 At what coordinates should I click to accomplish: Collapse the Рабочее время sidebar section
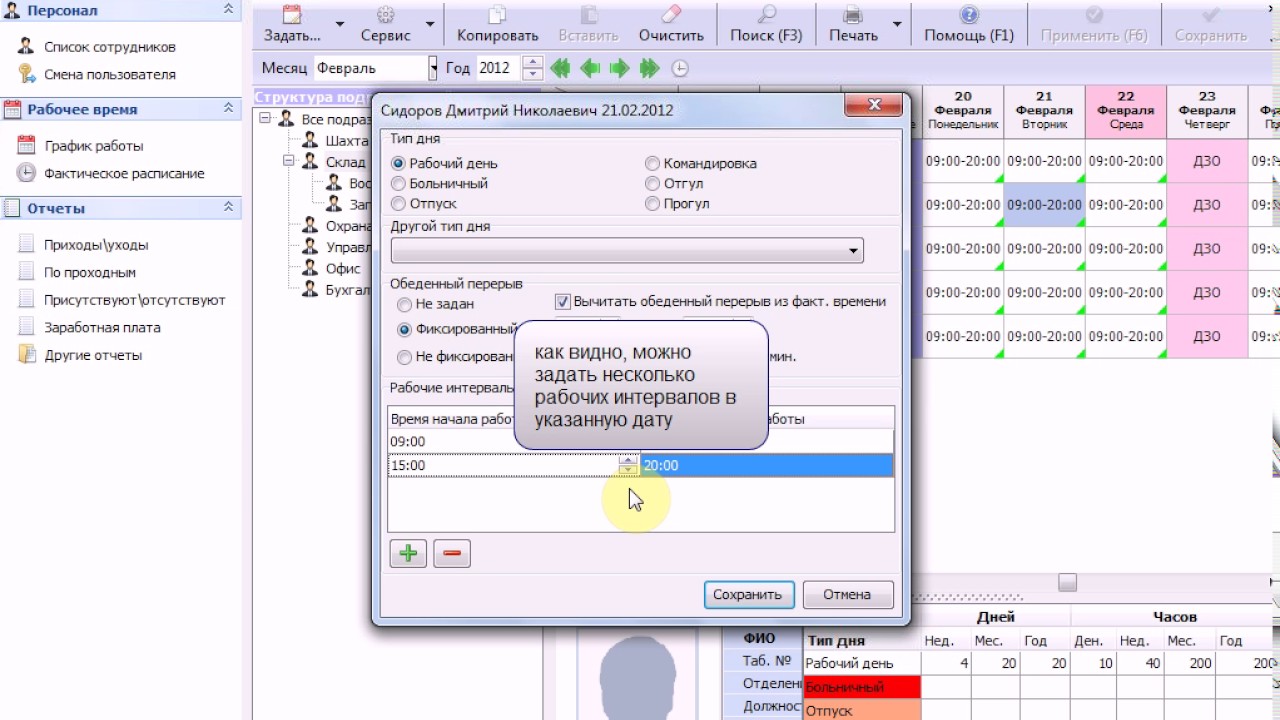[229, 109]
